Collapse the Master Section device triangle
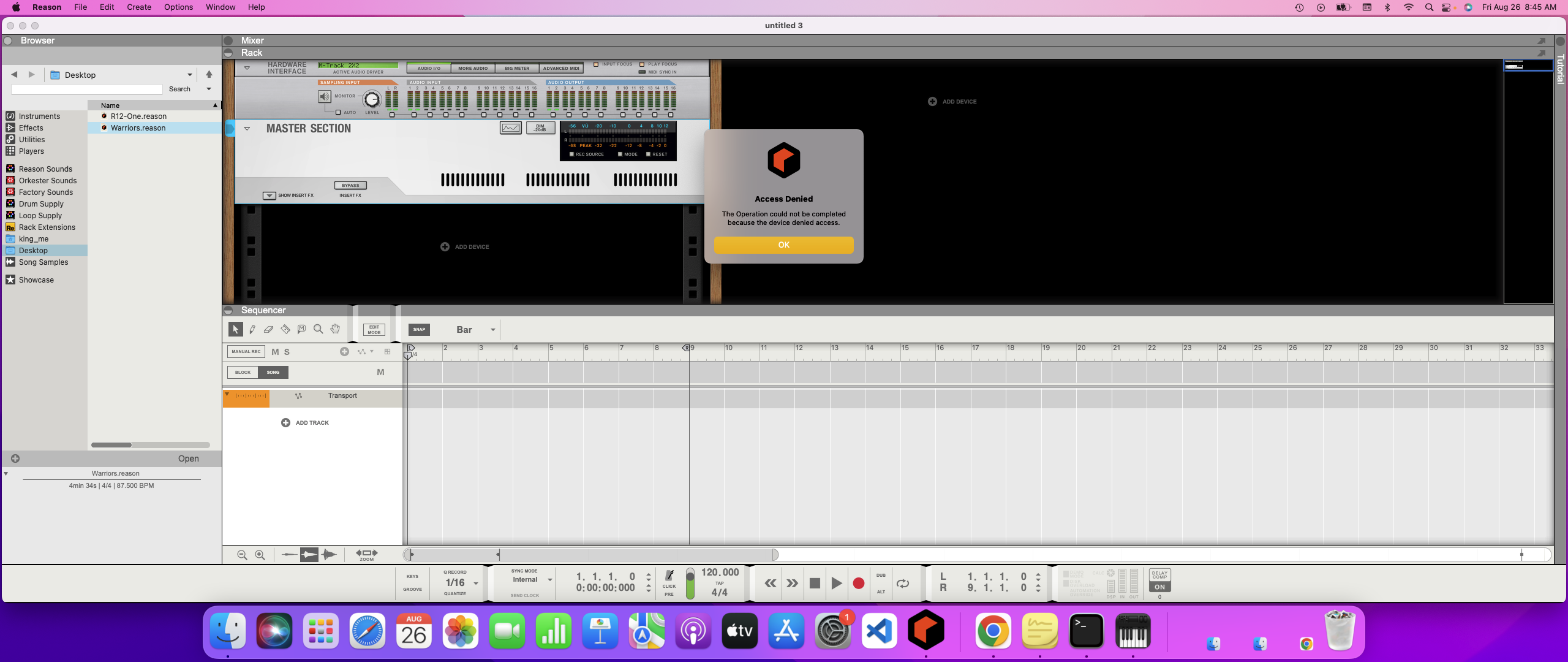The width and height of the screenshot is (1568, 662). tap(247, 129)
